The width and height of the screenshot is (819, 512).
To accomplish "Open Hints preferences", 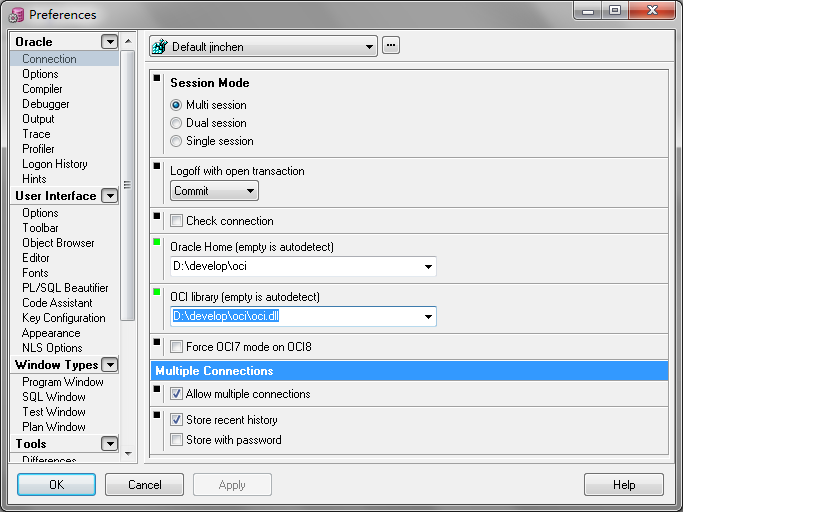I will 34,179.
